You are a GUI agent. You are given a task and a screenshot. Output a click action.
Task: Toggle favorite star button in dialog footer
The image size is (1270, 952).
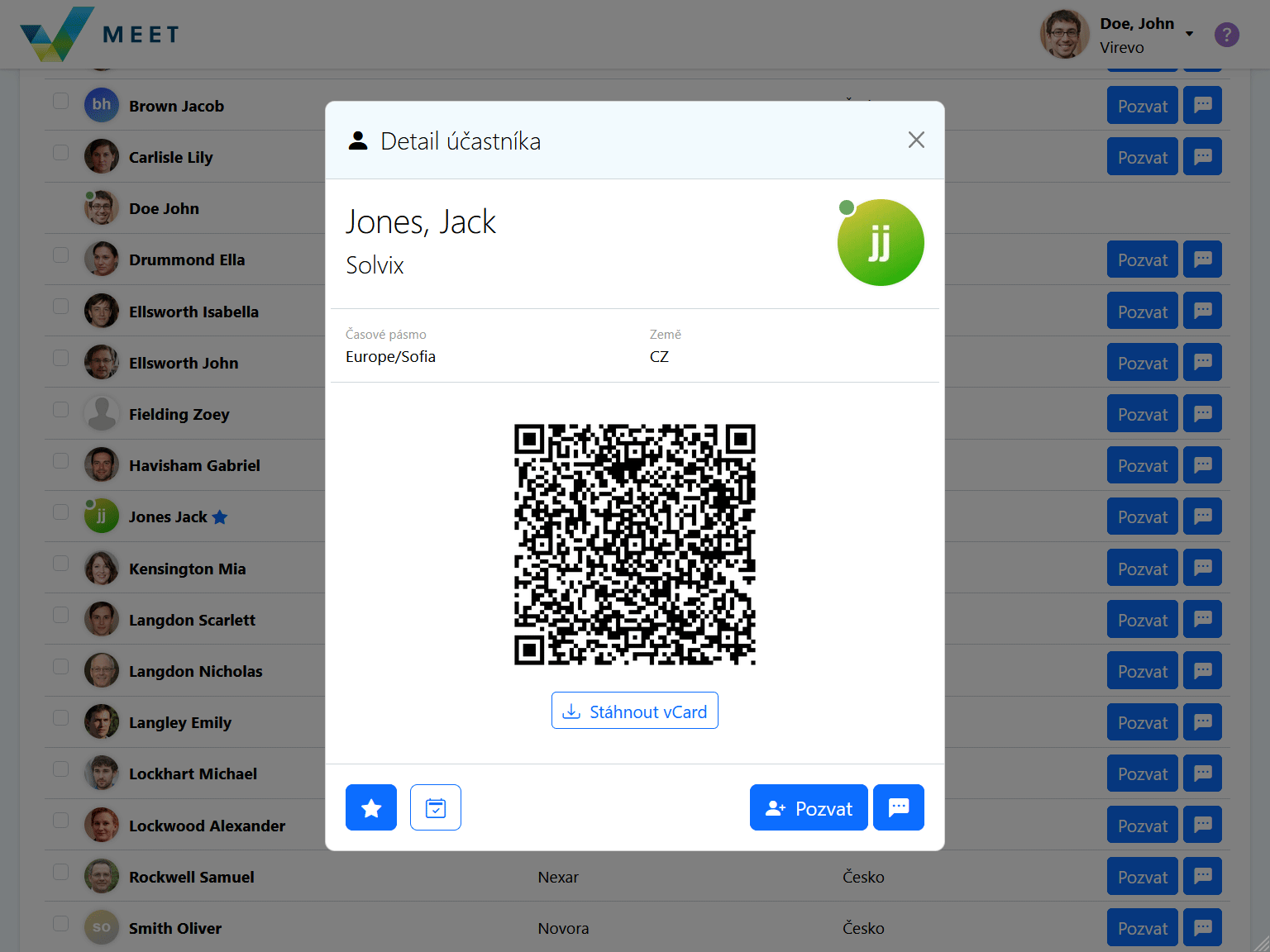tap(371, 807)
